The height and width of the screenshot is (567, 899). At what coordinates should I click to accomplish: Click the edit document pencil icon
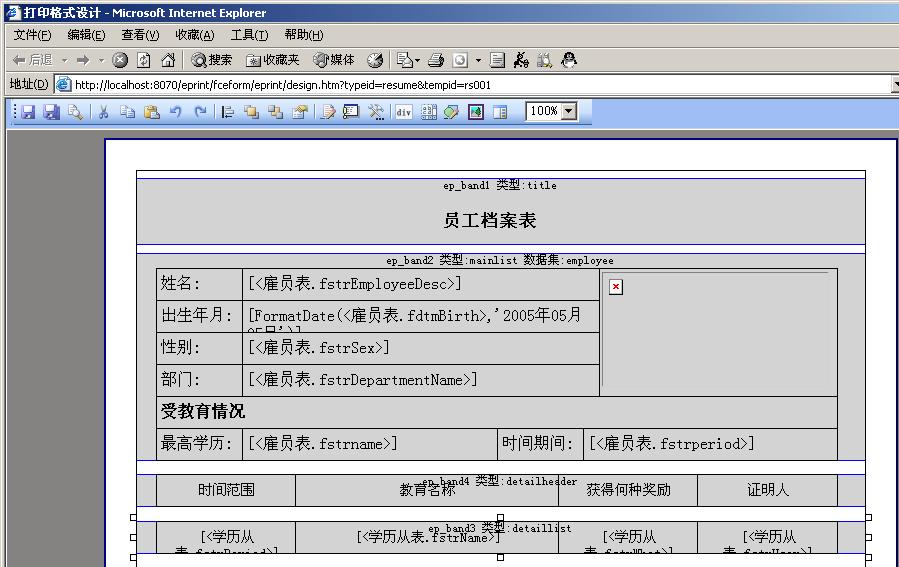tap(328, 112)
